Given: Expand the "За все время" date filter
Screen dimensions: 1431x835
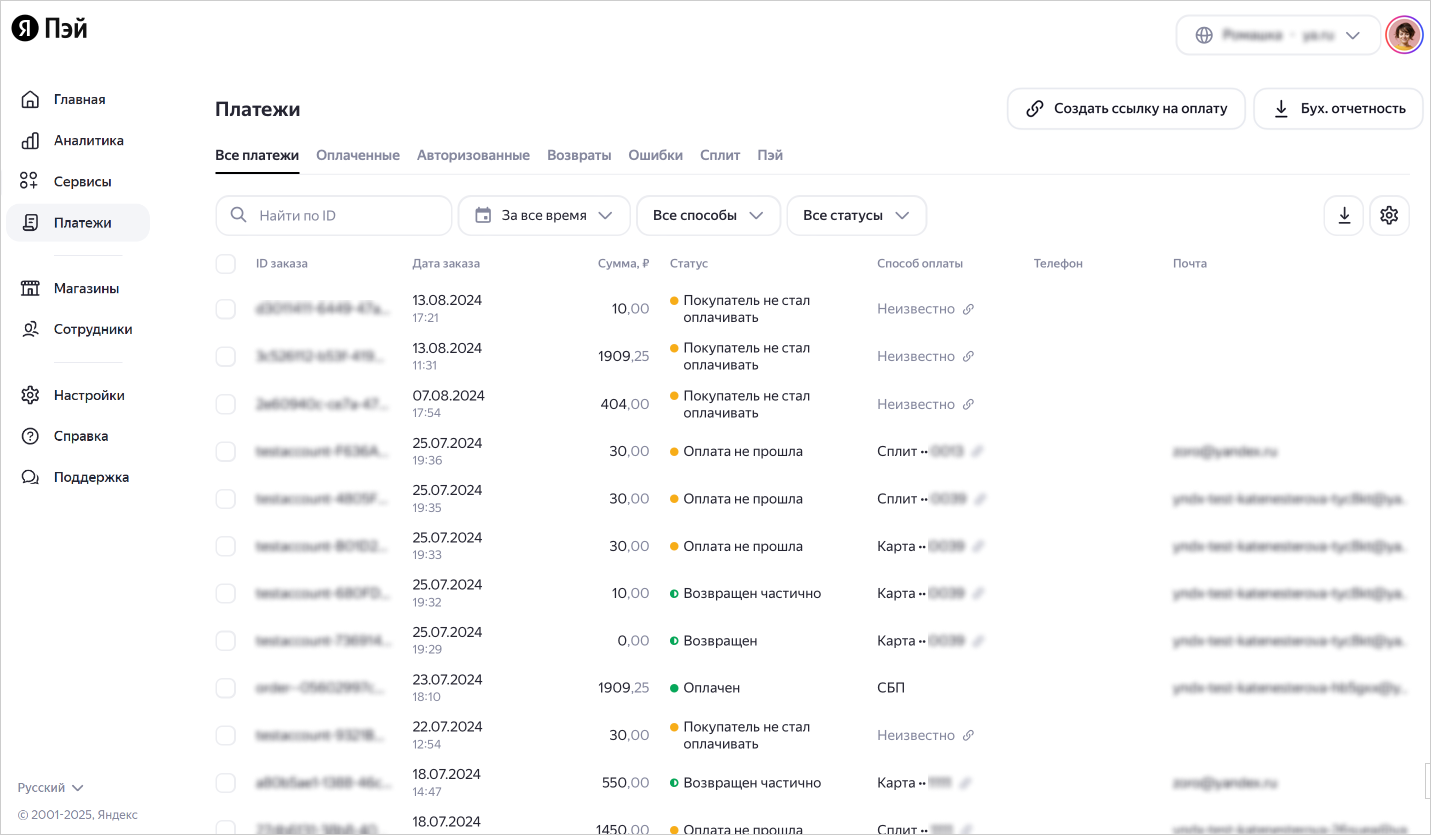Looking at the screenshot, I should [544, 215].
